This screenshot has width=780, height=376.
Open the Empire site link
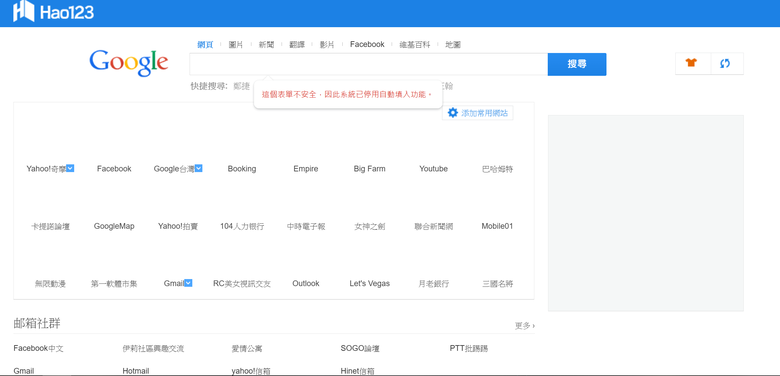(x=305, y=169)
